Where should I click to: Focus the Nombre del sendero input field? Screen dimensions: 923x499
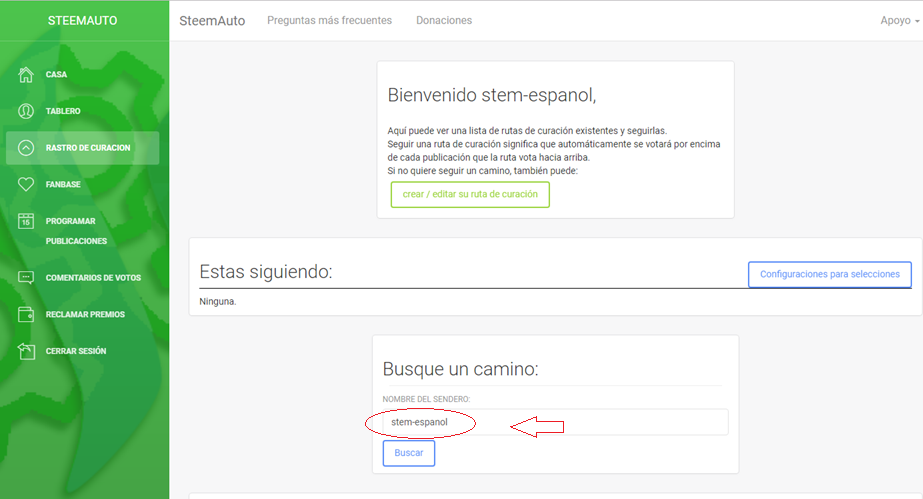pyautogui.click(x=555, y=423)
